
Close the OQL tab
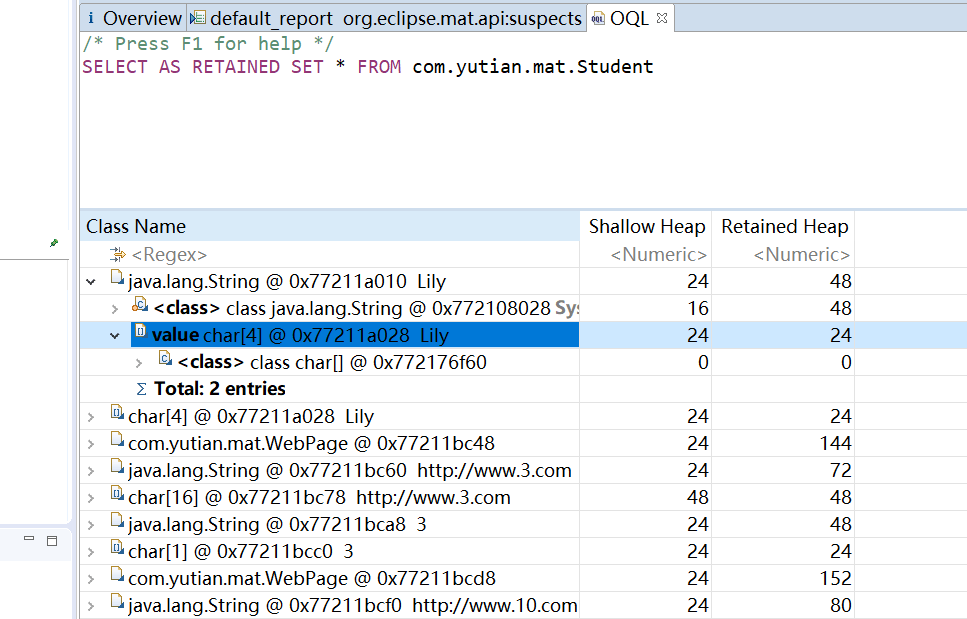point(661,18)
